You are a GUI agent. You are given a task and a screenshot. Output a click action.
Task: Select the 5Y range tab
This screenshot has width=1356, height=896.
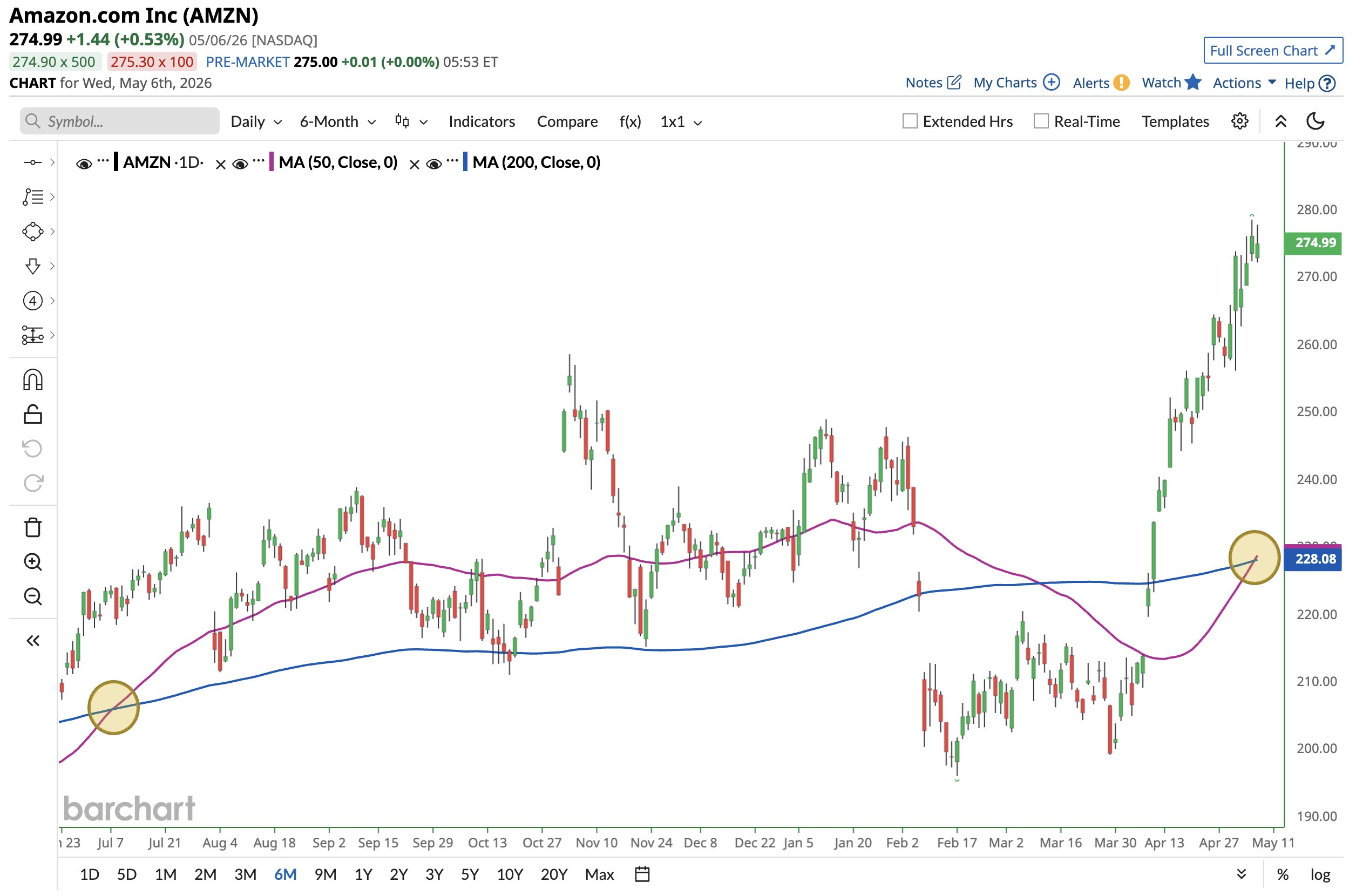point(470,874)
